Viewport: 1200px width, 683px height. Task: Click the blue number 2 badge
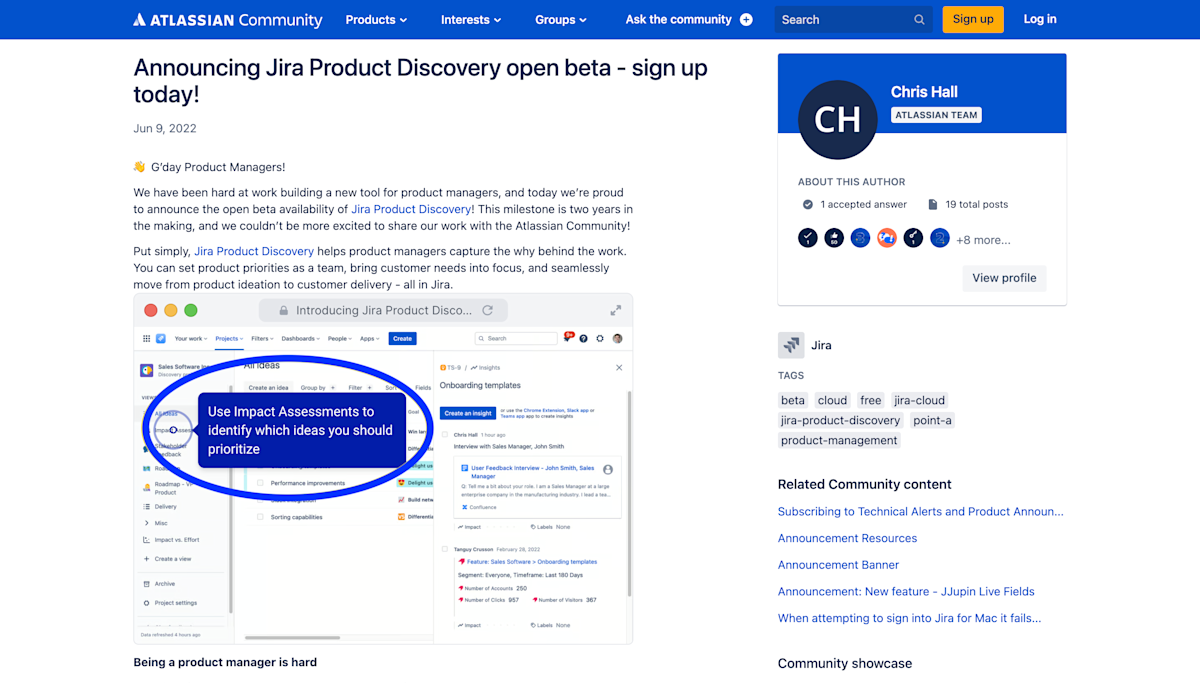point(939,238)
